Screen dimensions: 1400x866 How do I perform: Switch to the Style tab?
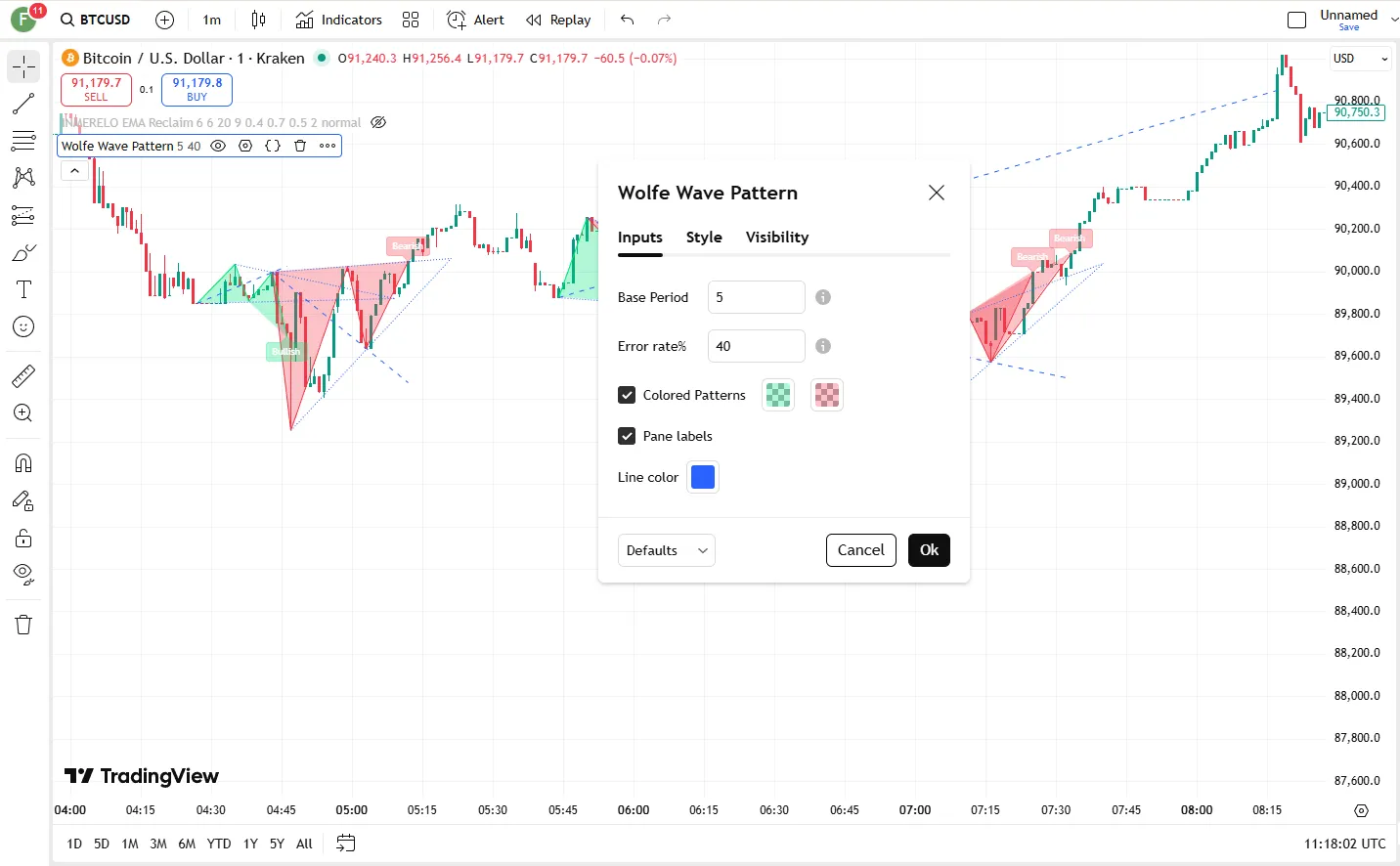[x=704, y=238]
